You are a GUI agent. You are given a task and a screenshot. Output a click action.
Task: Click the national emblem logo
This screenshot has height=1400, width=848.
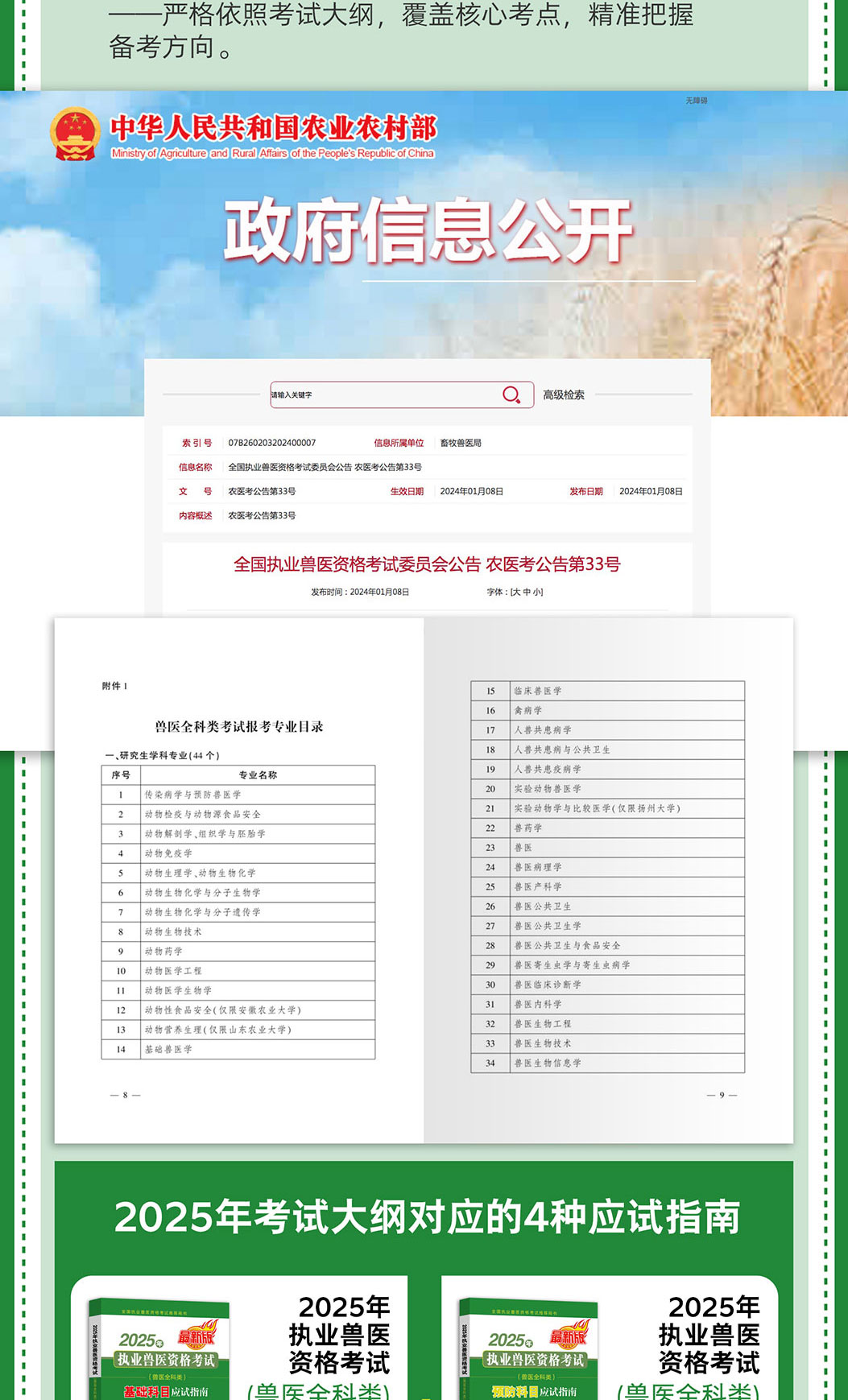[76, 134]
